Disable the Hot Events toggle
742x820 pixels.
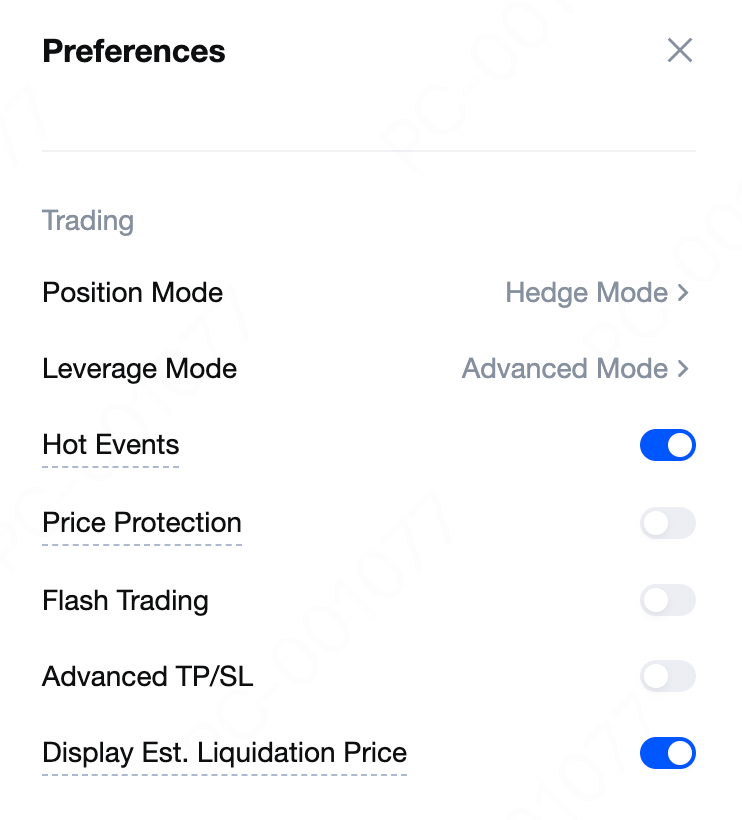[x=668, y=446]
